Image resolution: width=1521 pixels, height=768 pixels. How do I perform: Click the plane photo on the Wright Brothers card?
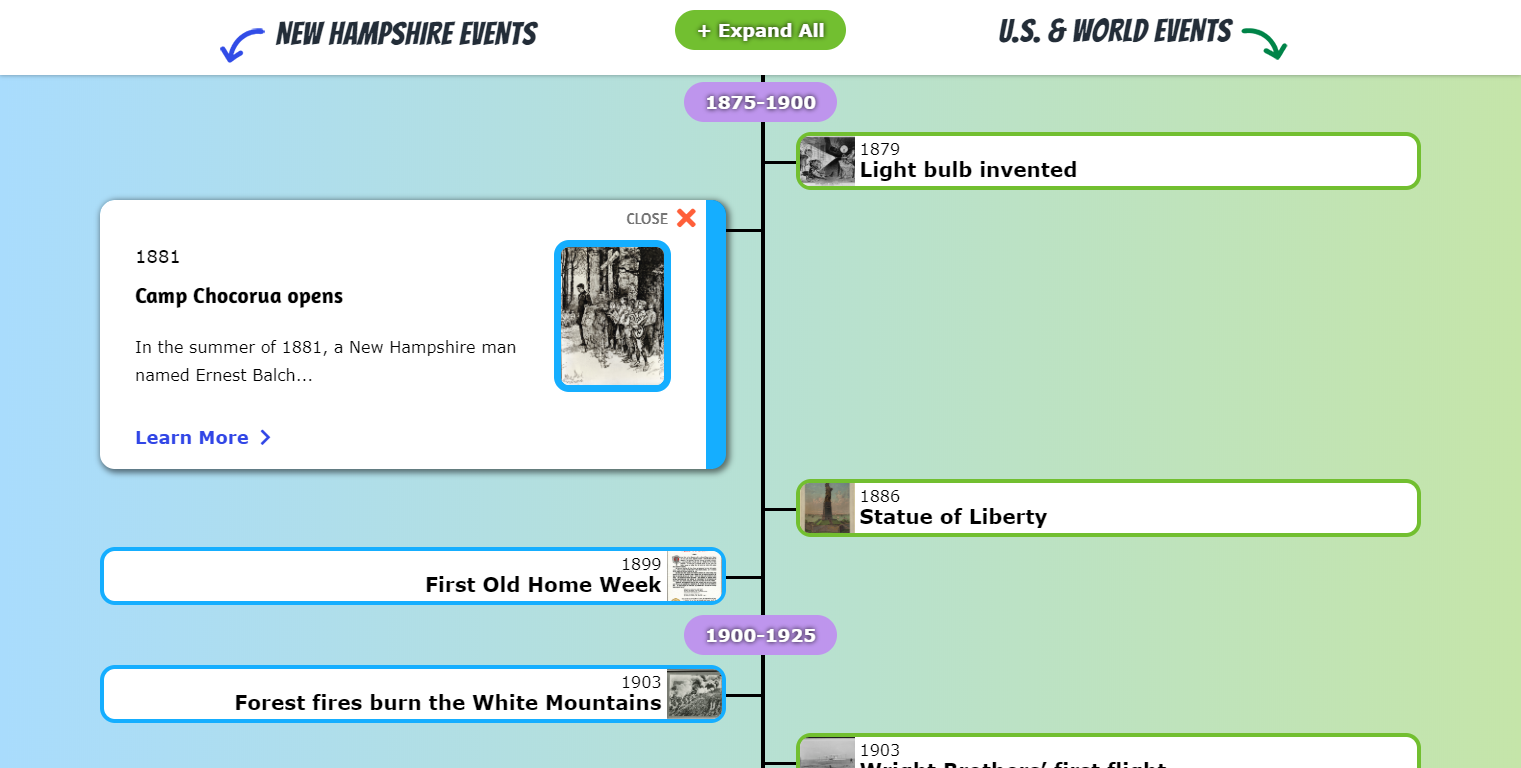[825, 753]
